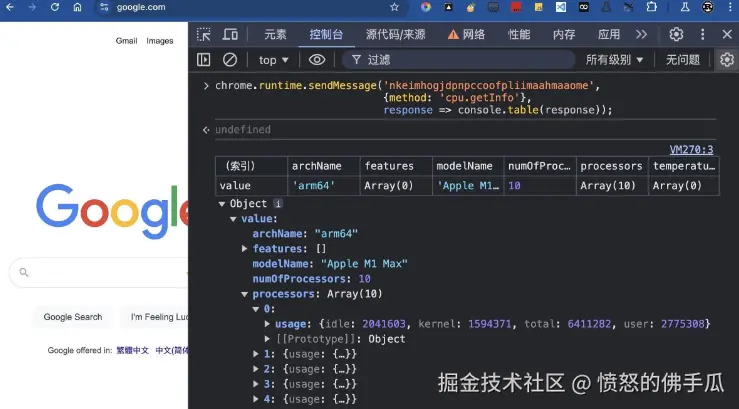The width and height of the screenshot is (739, 409).
Task: Open DevTools three-dot customize menu
Action: pos(702,34)
